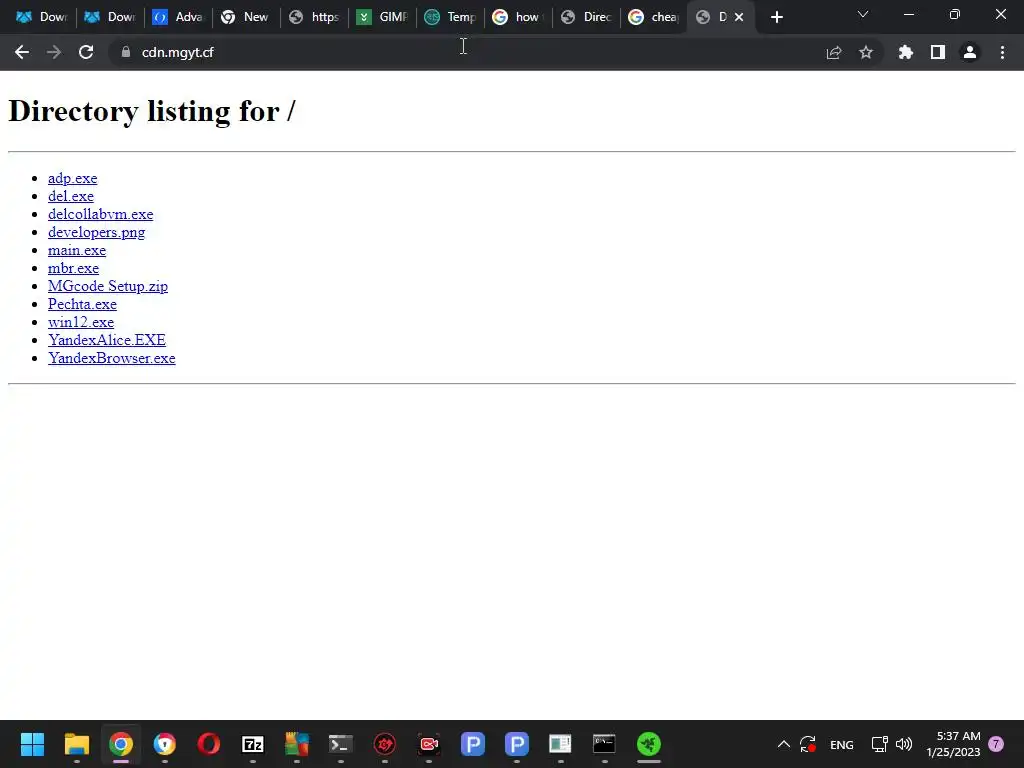The width and height of the screenshot is (1024, 768).
Task: Open the YandexAlice.EXE link
Action: tap(106, 340)
